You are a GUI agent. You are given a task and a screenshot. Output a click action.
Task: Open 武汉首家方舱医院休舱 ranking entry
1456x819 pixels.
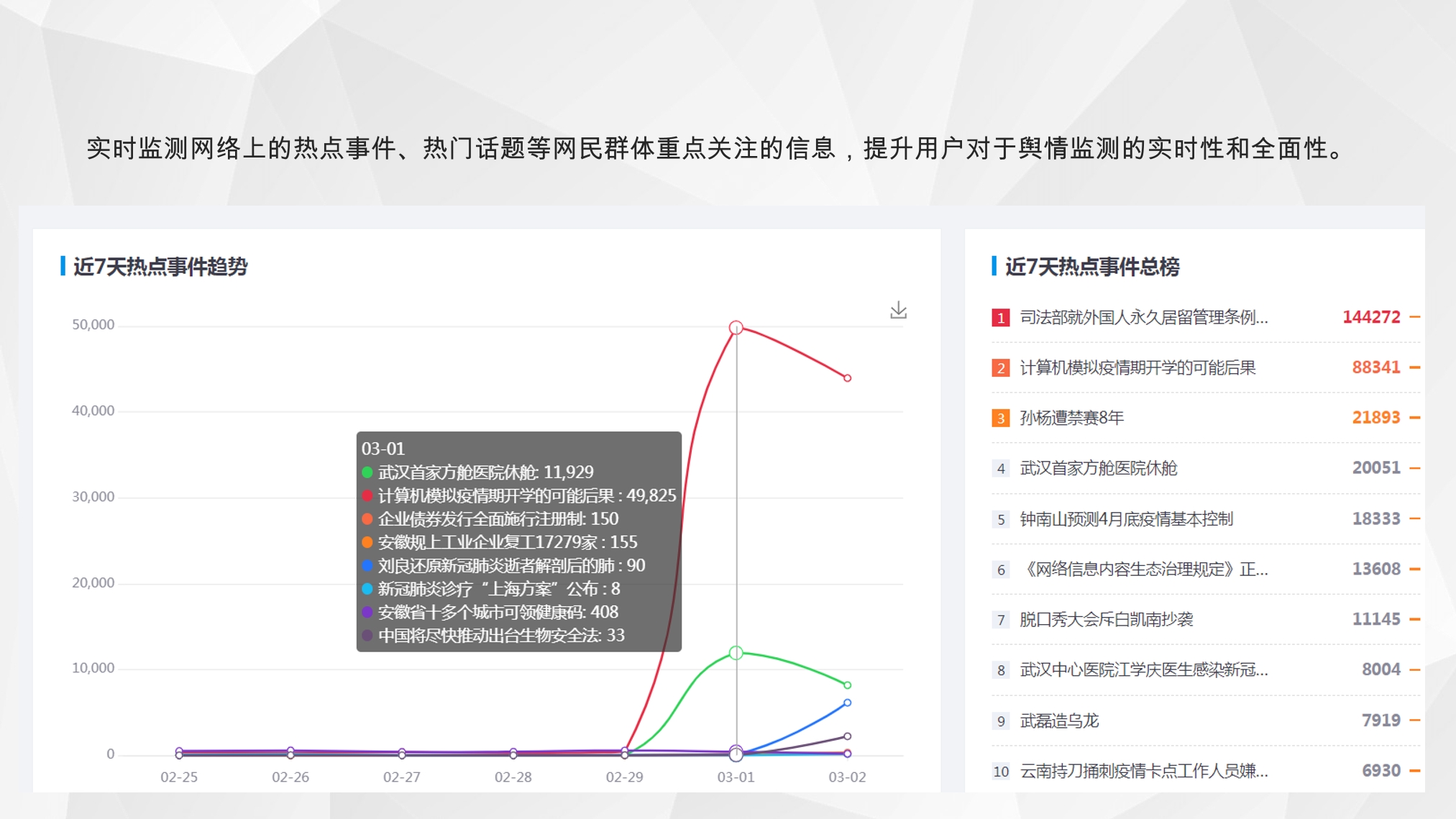1098,468
